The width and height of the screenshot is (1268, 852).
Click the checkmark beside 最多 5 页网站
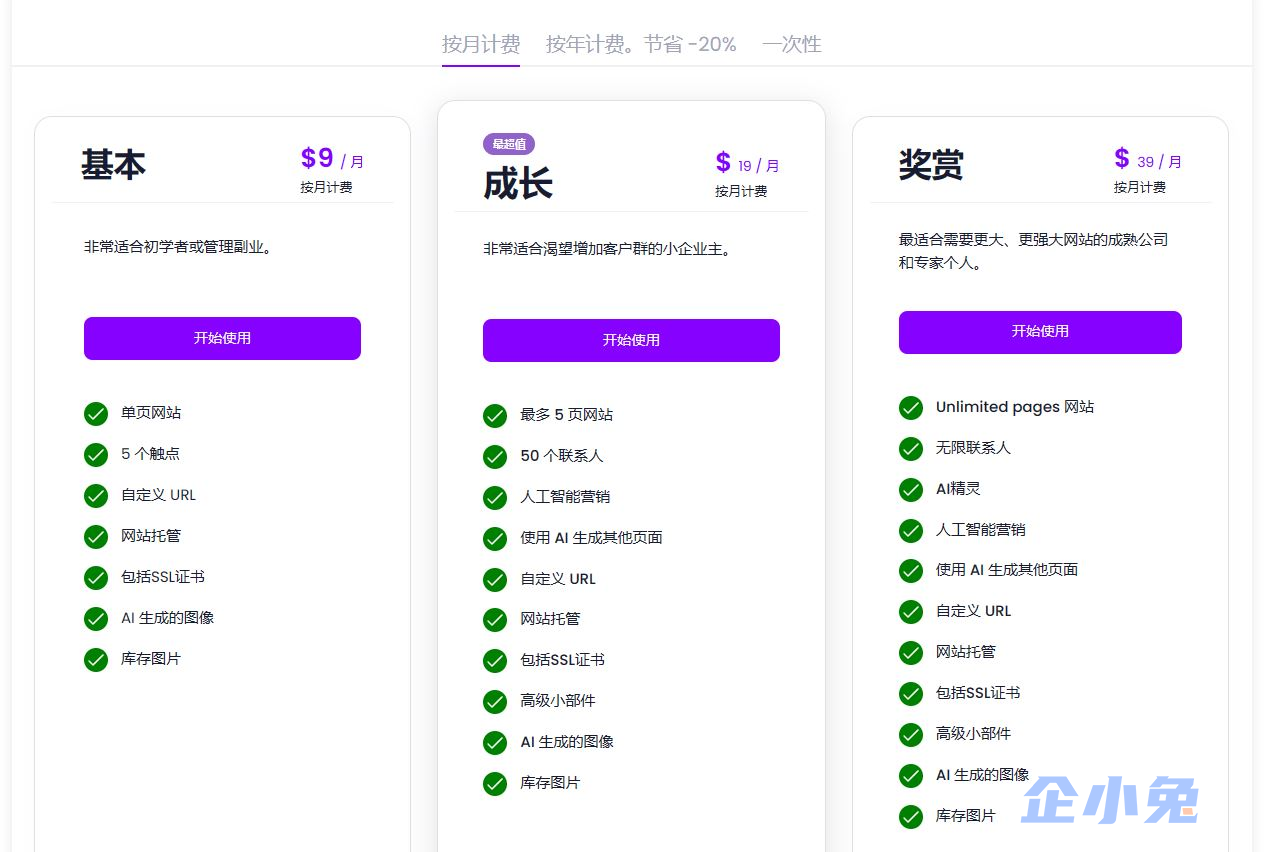[495, 415]
